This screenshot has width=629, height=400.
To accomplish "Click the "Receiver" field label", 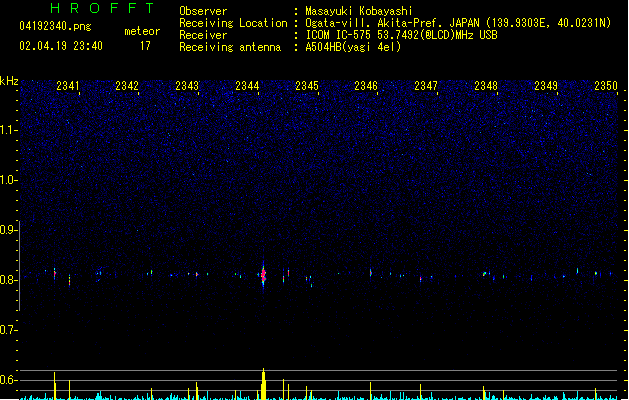I will tap(203, 35).
